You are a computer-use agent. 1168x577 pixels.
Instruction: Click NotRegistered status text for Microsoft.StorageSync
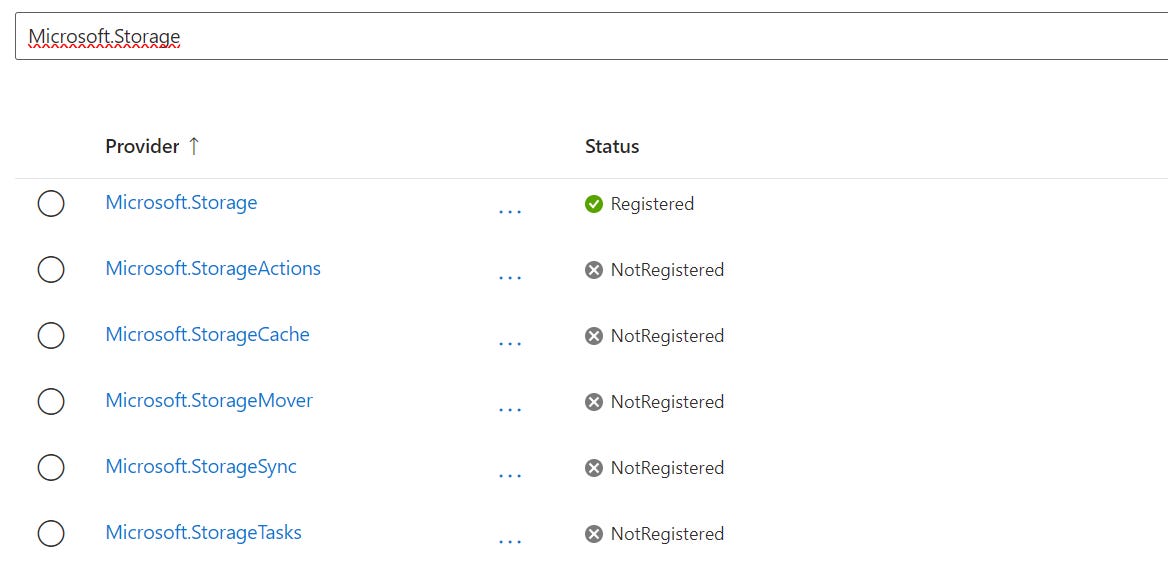667,468
